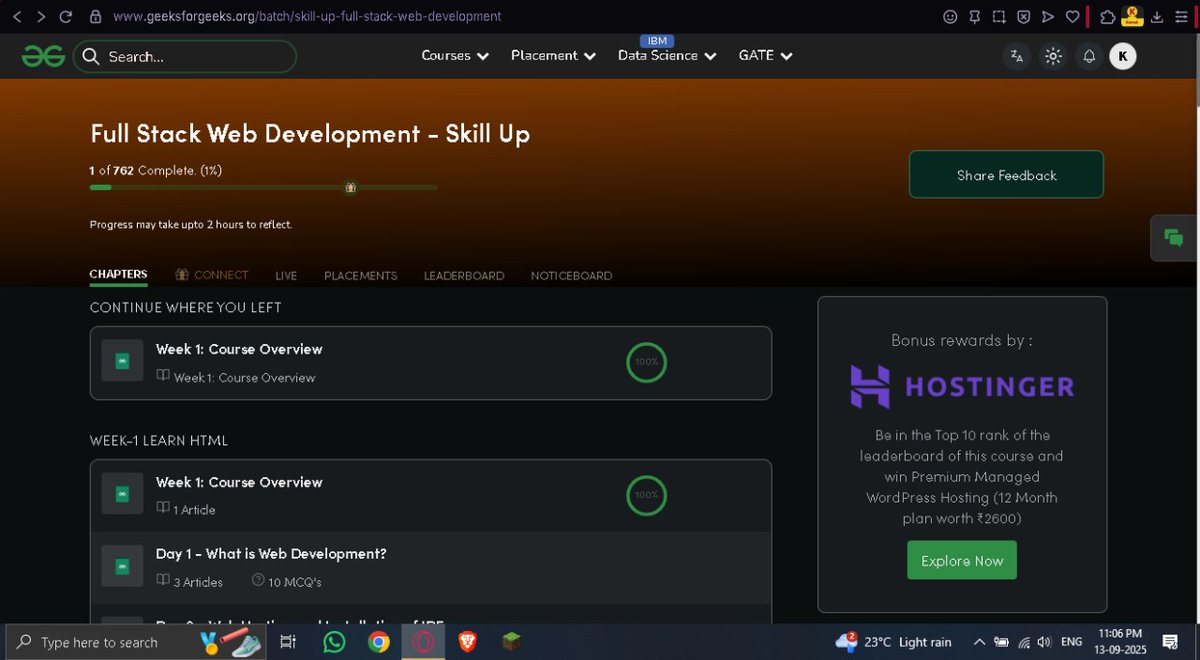Viewport: 1200px width, 660px height.
Task: Expand the Placement menu
Action: (553, 56)
